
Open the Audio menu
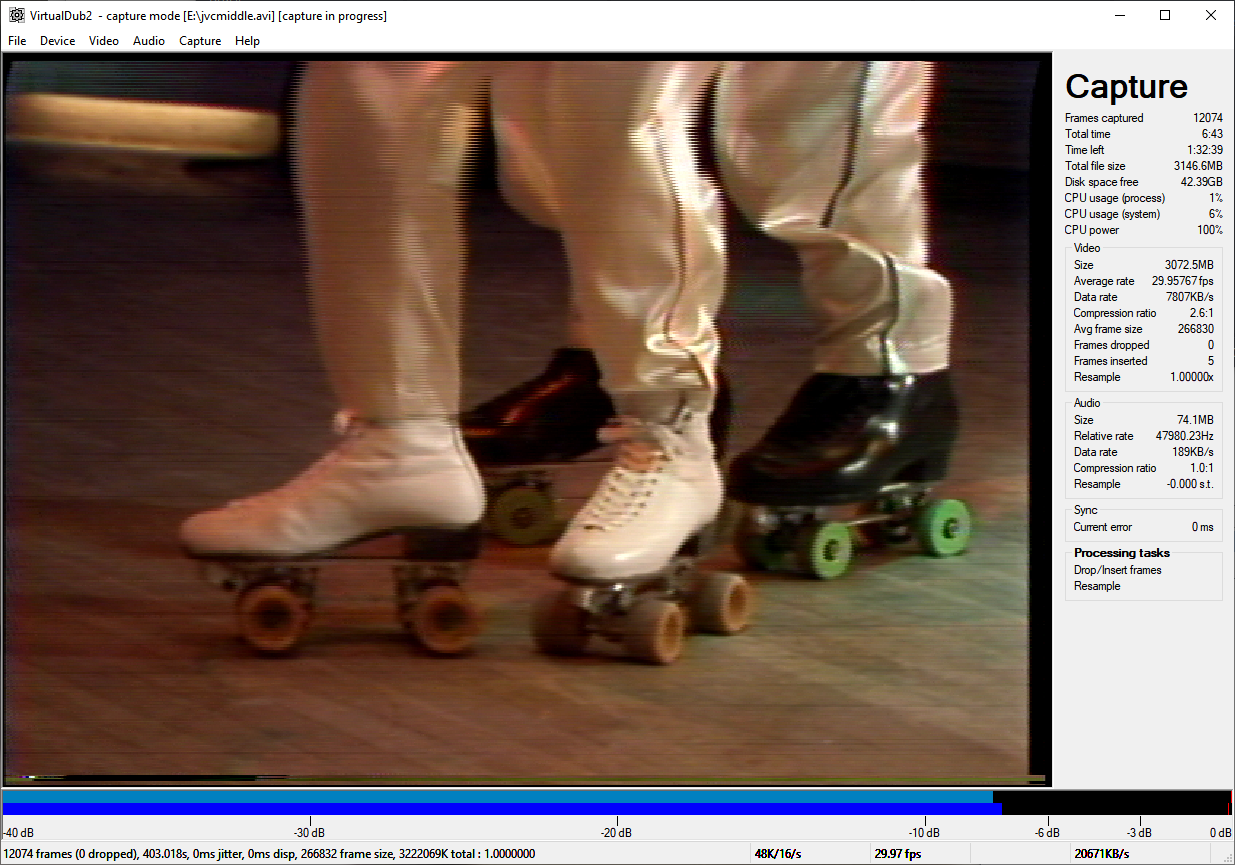(149, 41)
